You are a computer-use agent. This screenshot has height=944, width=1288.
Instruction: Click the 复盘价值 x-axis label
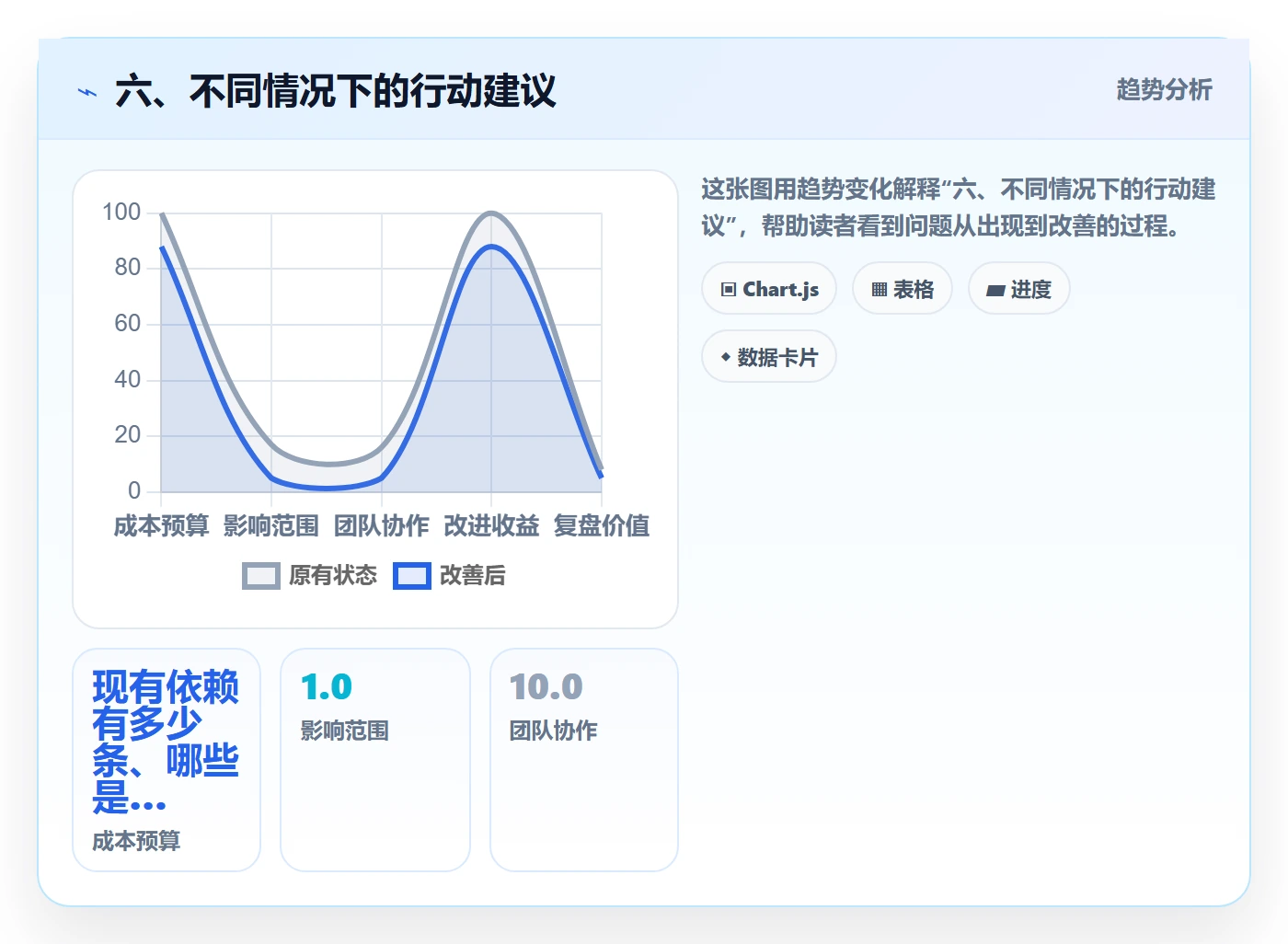coord(602,525)
